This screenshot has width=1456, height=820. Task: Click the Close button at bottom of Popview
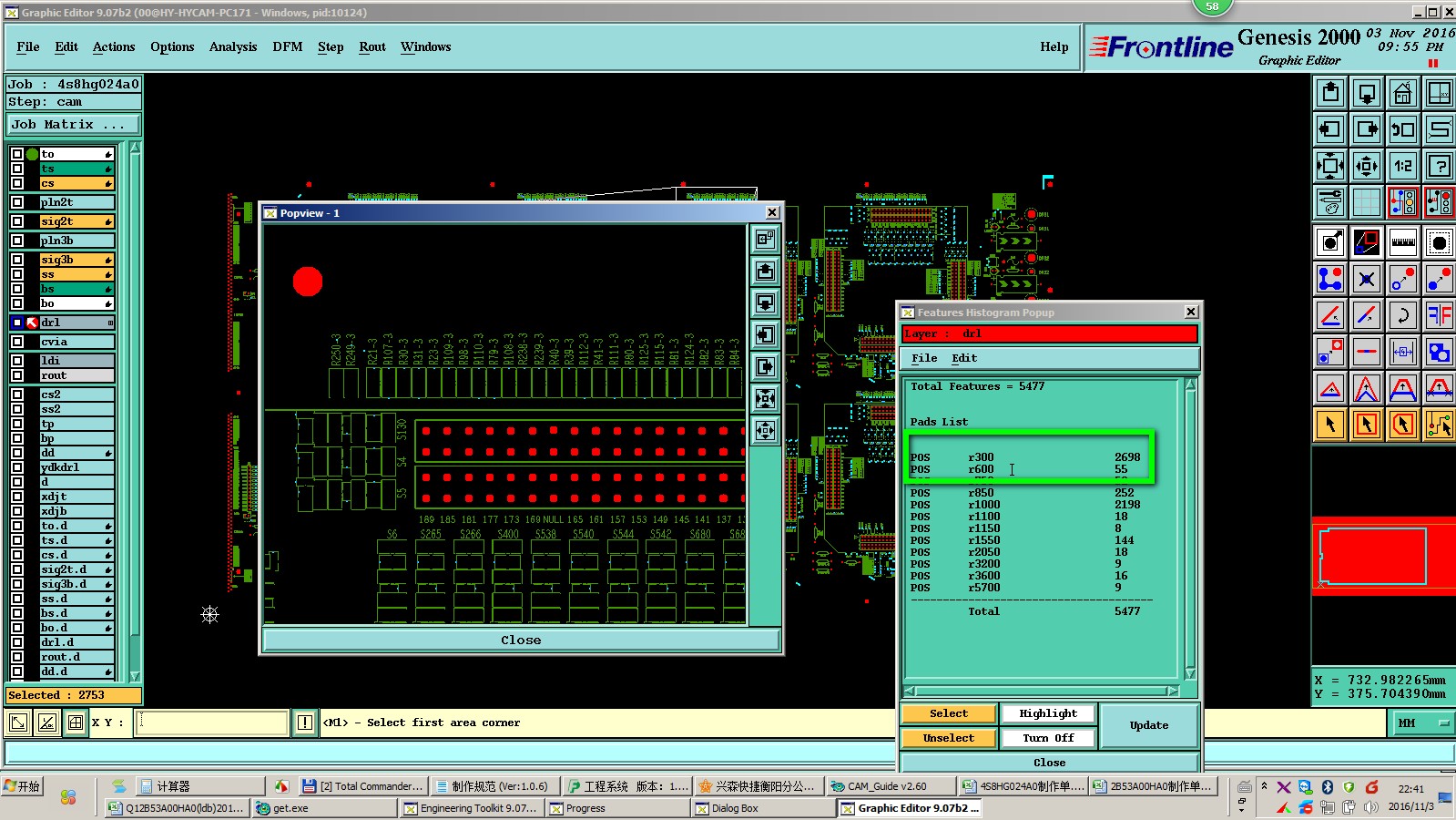[521, 641]
